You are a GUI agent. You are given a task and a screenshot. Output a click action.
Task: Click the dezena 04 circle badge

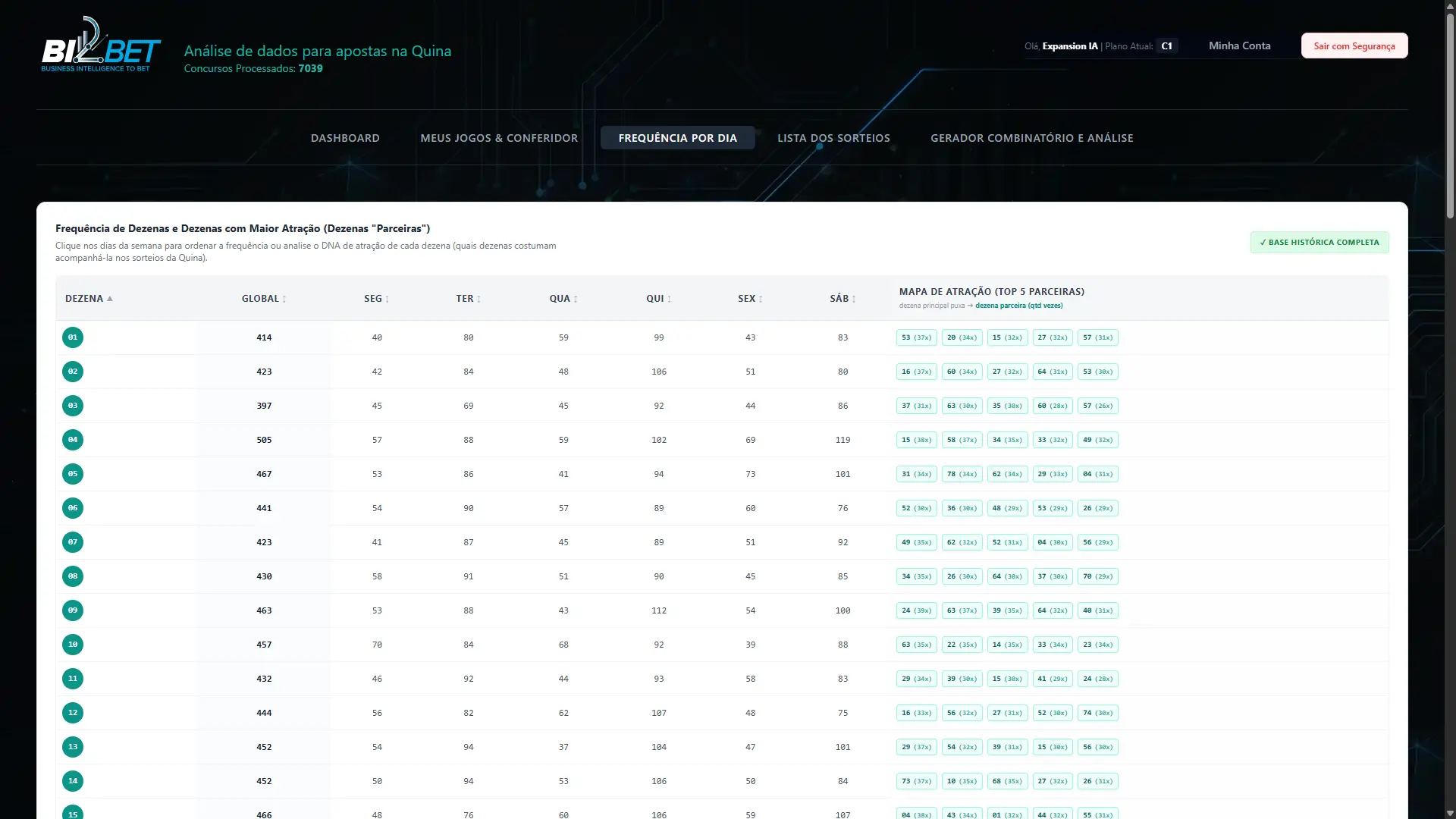click(73, 440)
